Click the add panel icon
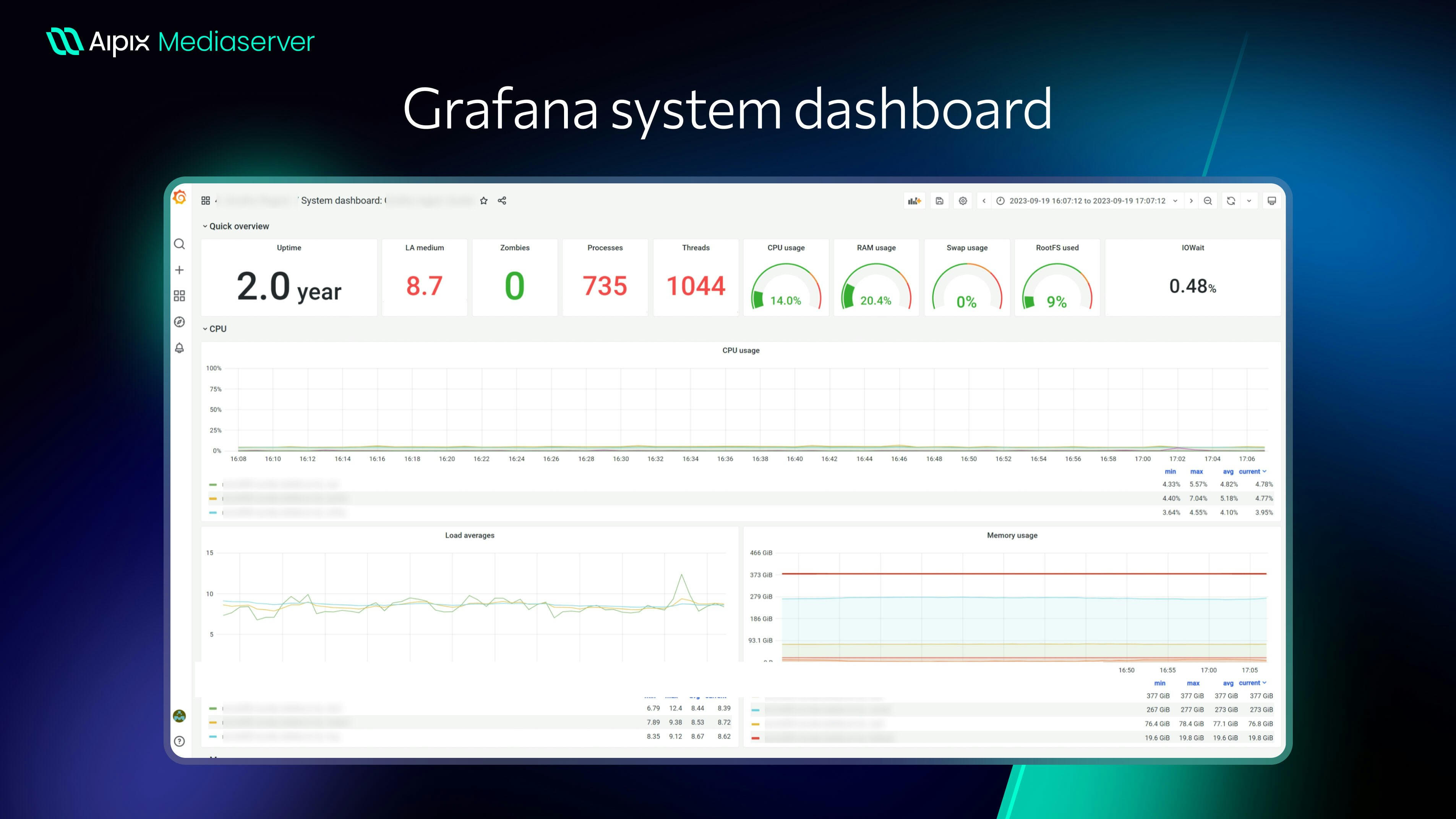Image resolution: width=1456 pixels, height=819 pixels. (x=914, y=201)
